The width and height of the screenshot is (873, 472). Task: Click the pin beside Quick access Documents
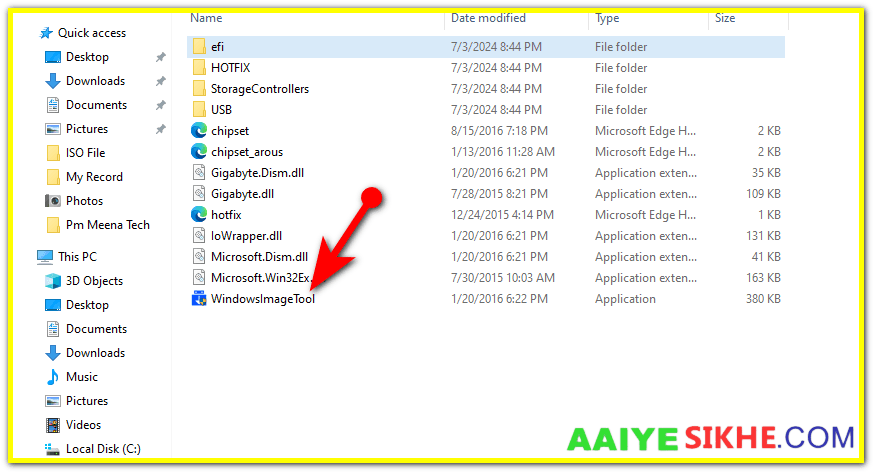160,105
